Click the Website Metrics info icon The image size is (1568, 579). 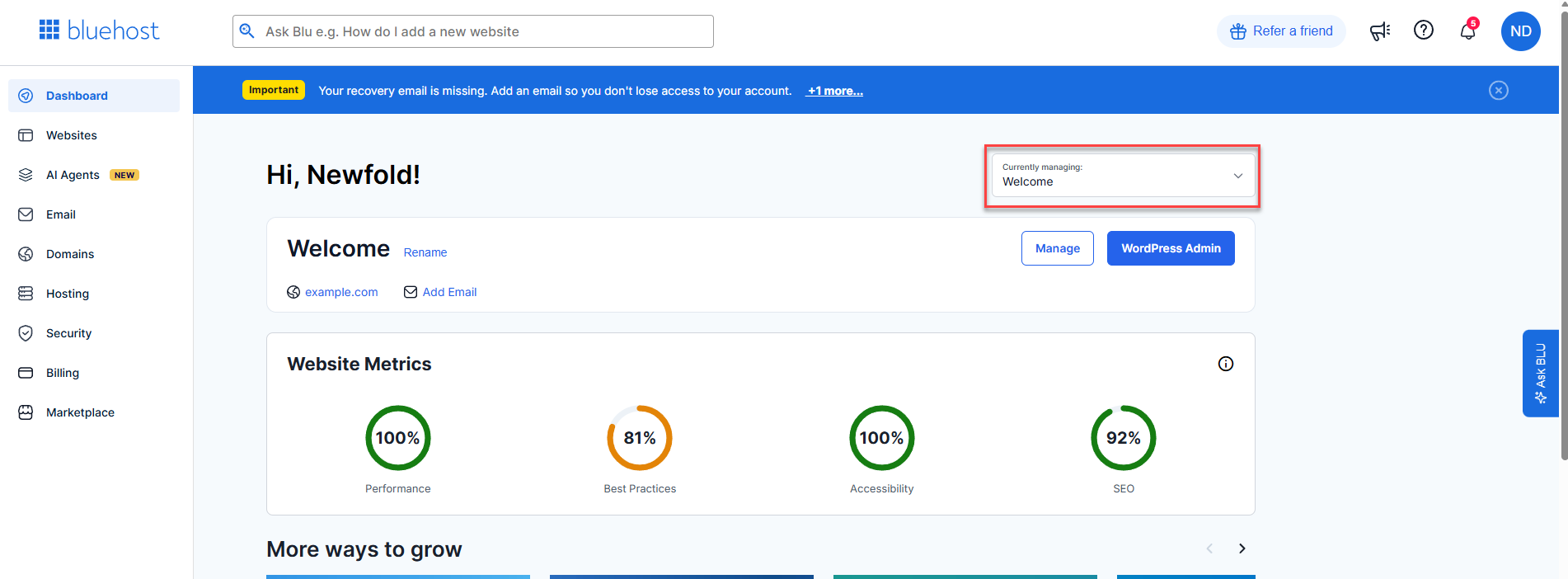1226,364
